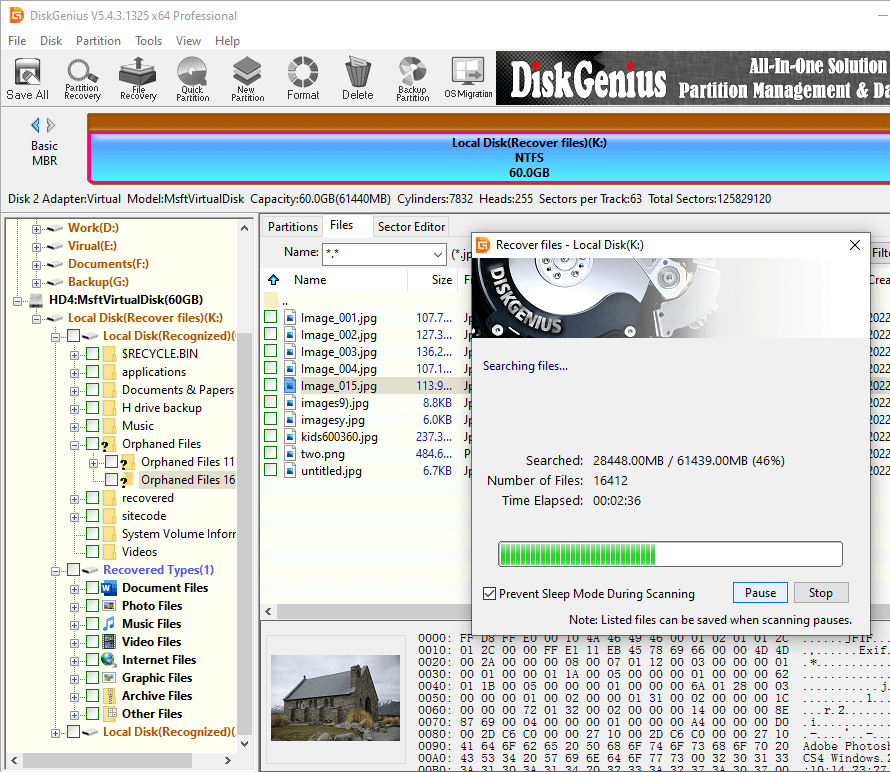Click the scan progress bar

point(670,554)
